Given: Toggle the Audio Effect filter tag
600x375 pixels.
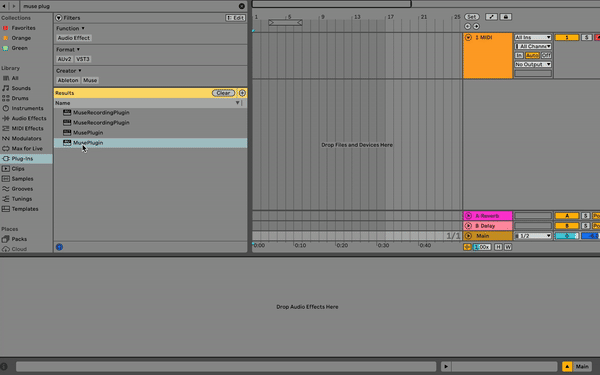Looking at the screenshot, I should (x=74, y=38).
